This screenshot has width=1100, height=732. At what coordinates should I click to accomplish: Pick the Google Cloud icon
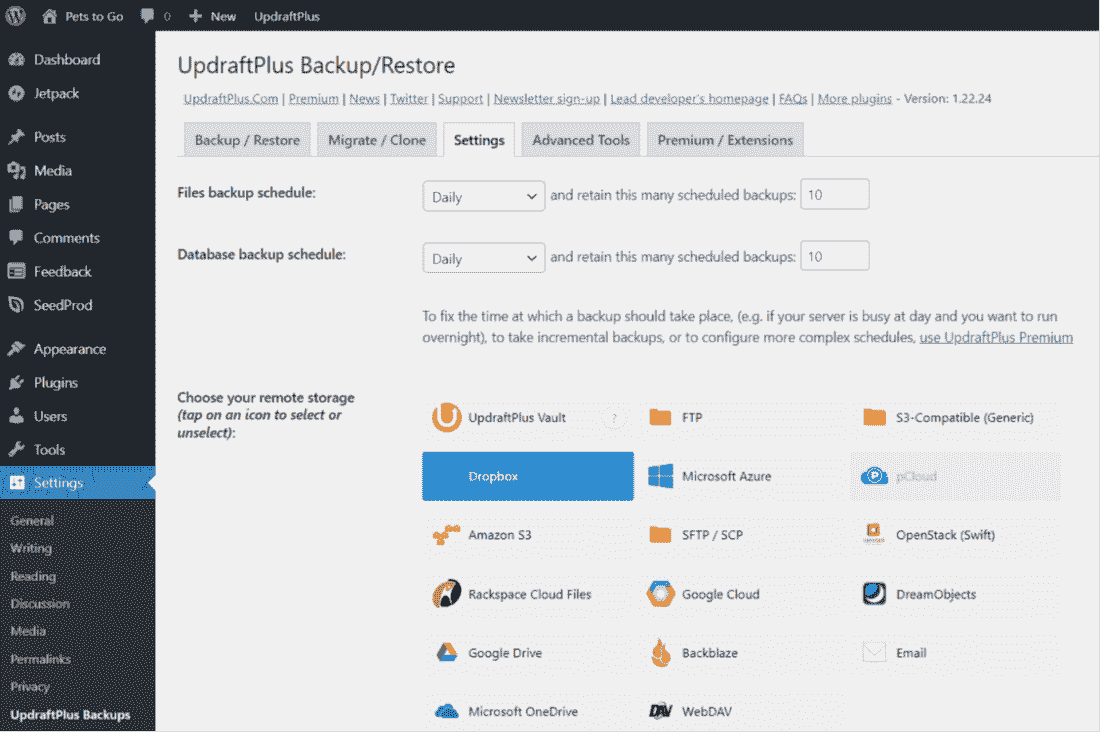pos(660,594)
